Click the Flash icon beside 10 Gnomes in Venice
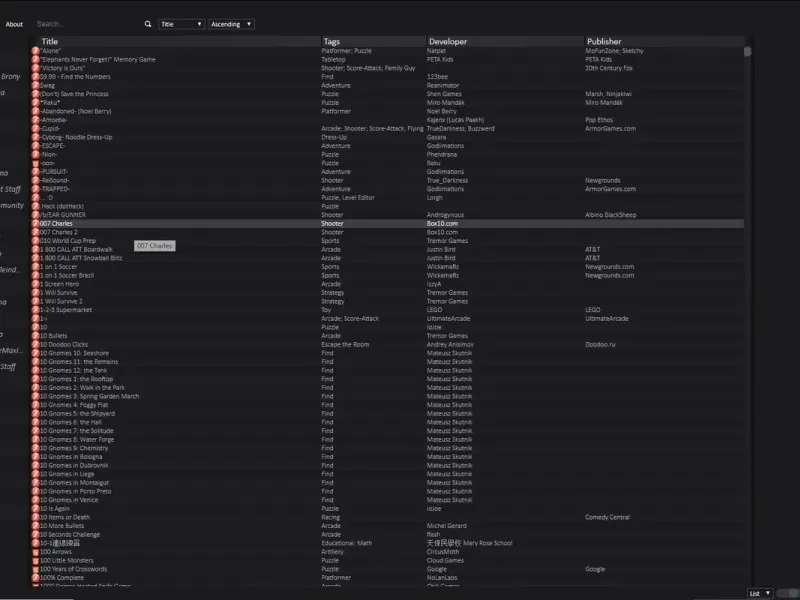Viewport: 800px width, 600px height. (x=36, y=500)
